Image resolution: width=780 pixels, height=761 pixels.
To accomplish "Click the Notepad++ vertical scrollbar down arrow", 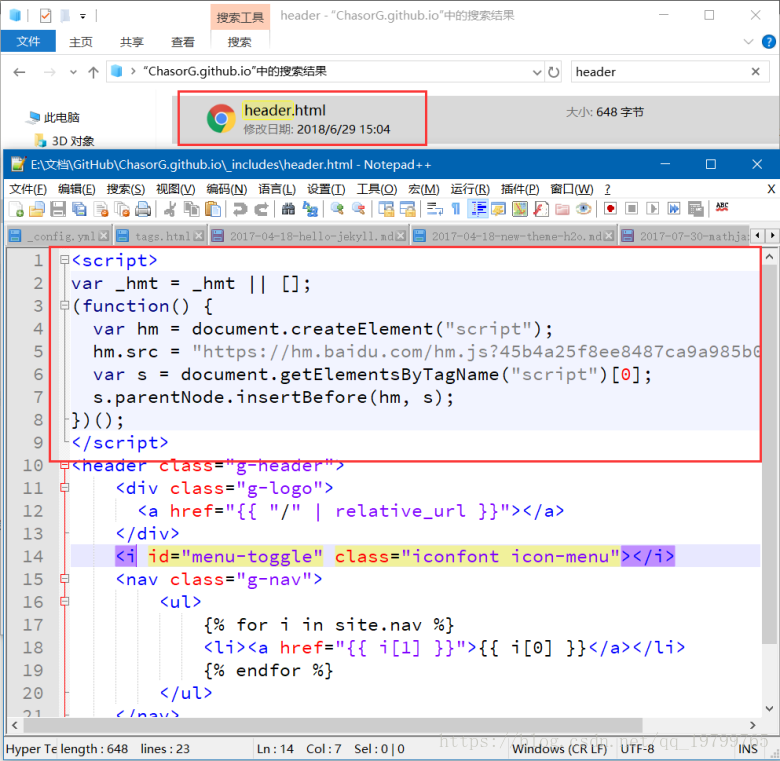I will coord(769,708).
